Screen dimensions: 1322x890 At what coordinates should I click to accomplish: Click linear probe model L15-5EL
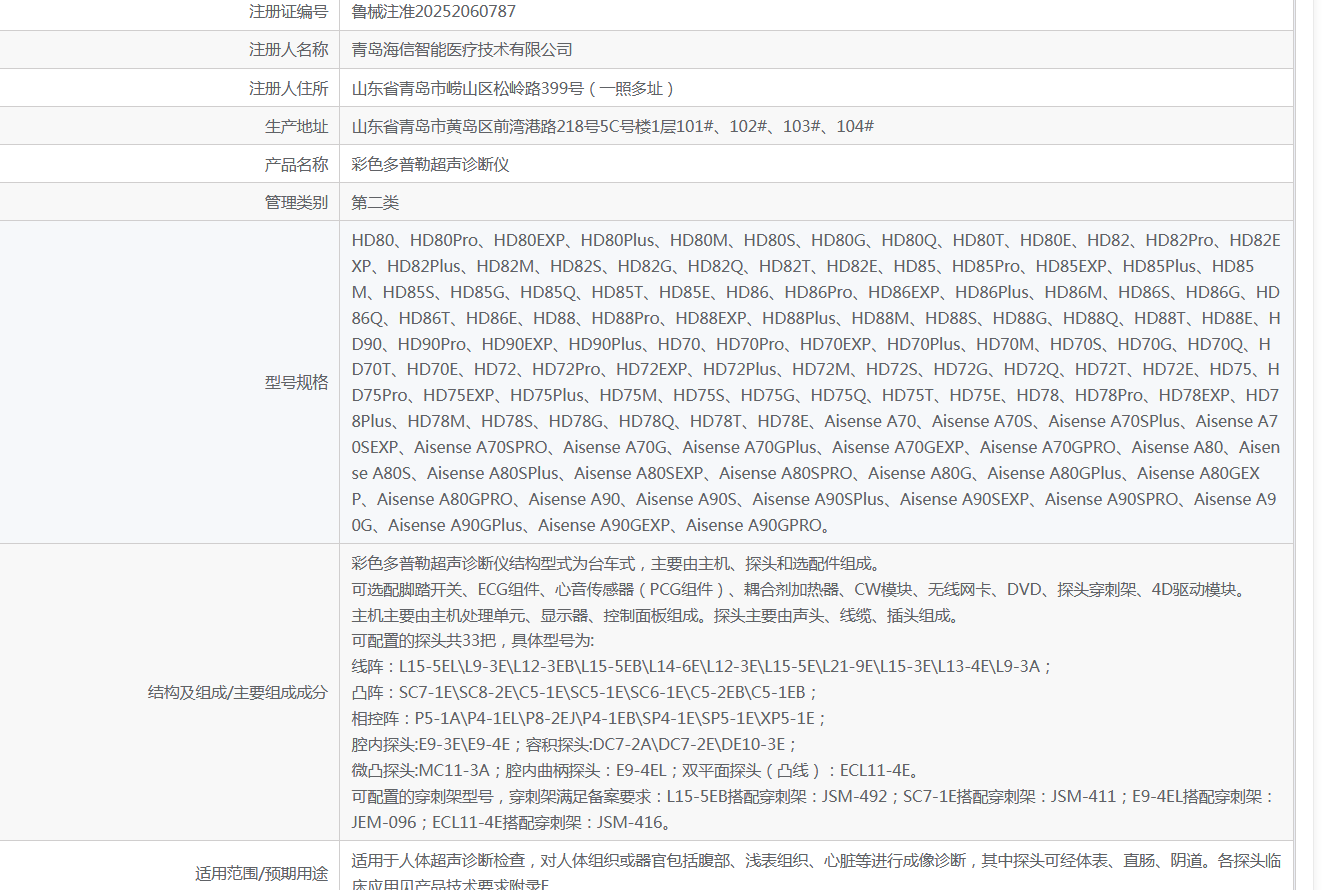[x=430, y=666]
